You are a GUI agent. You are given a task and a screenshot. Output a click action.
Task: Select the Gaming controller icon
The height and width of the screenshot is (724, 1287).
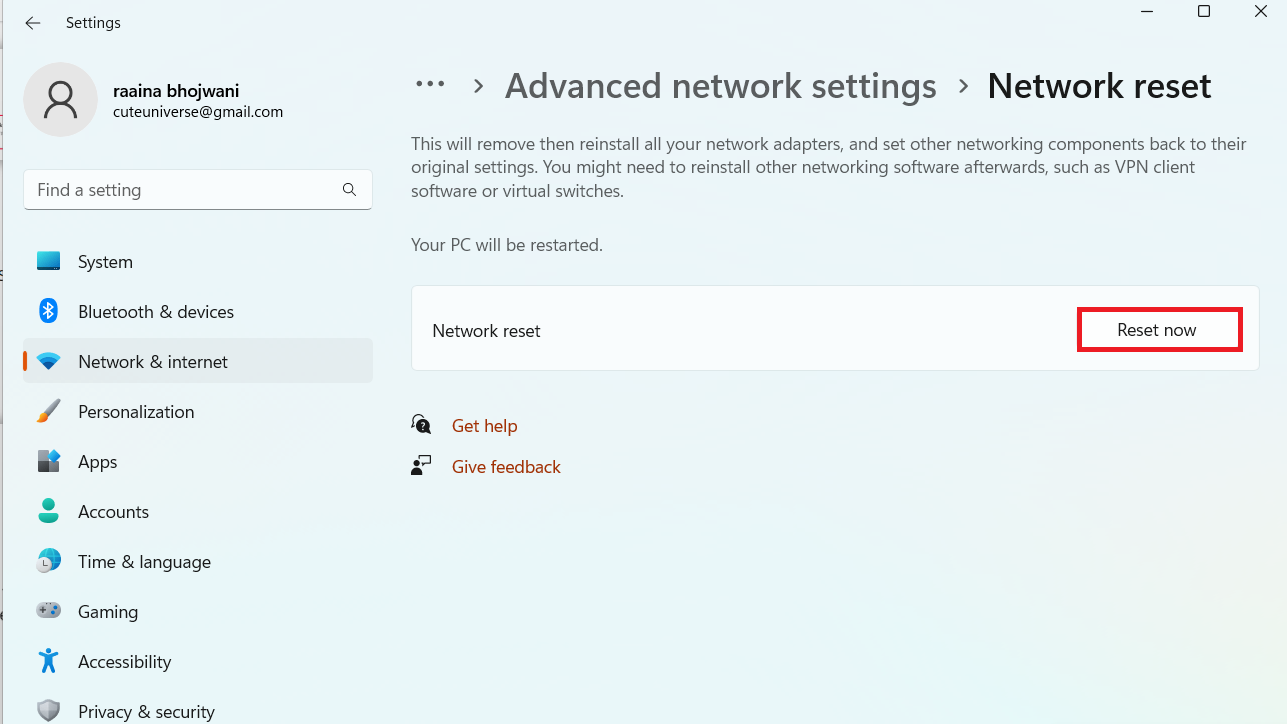[48, 611]
